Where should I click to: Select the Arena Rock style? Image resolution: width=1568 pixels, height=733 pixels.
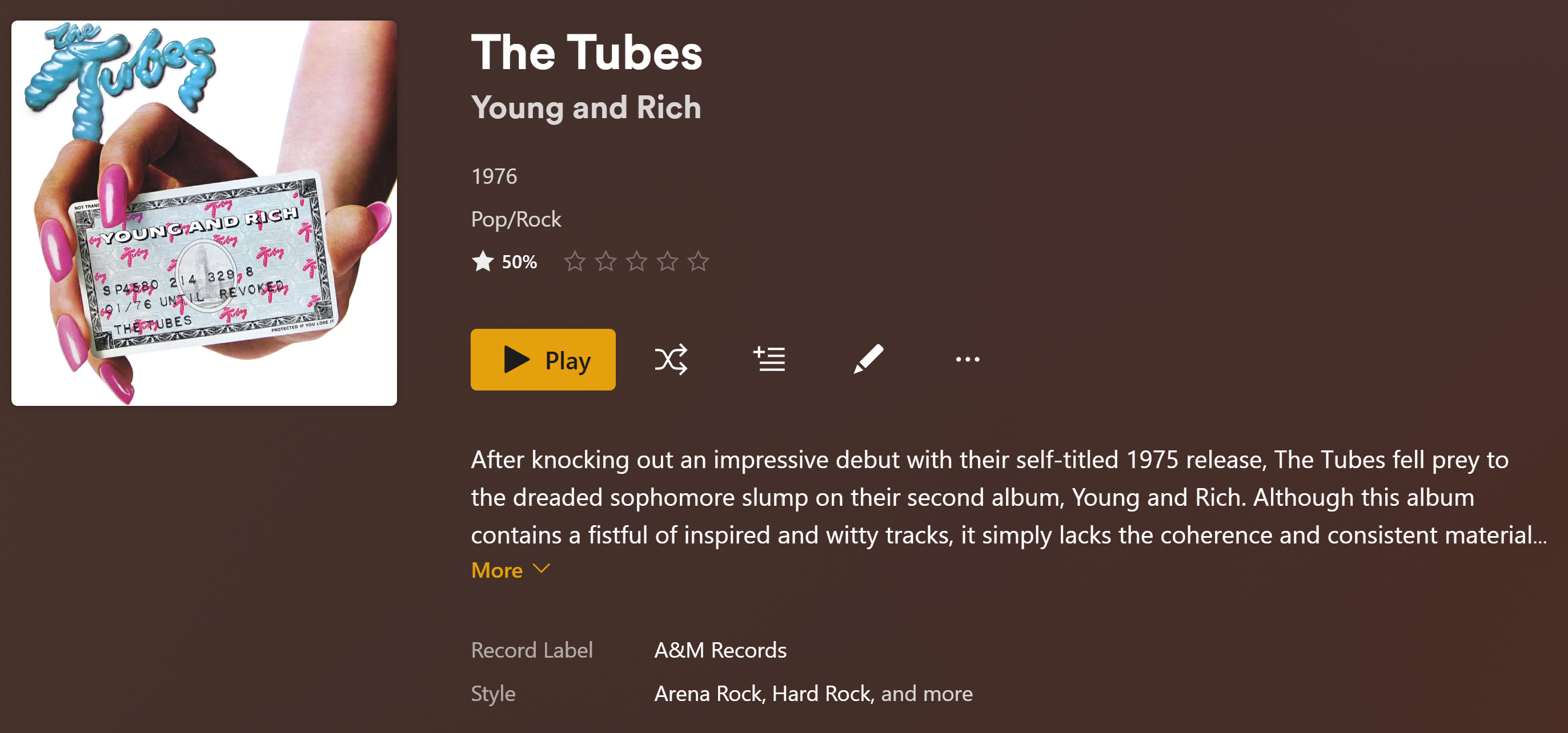708,694
